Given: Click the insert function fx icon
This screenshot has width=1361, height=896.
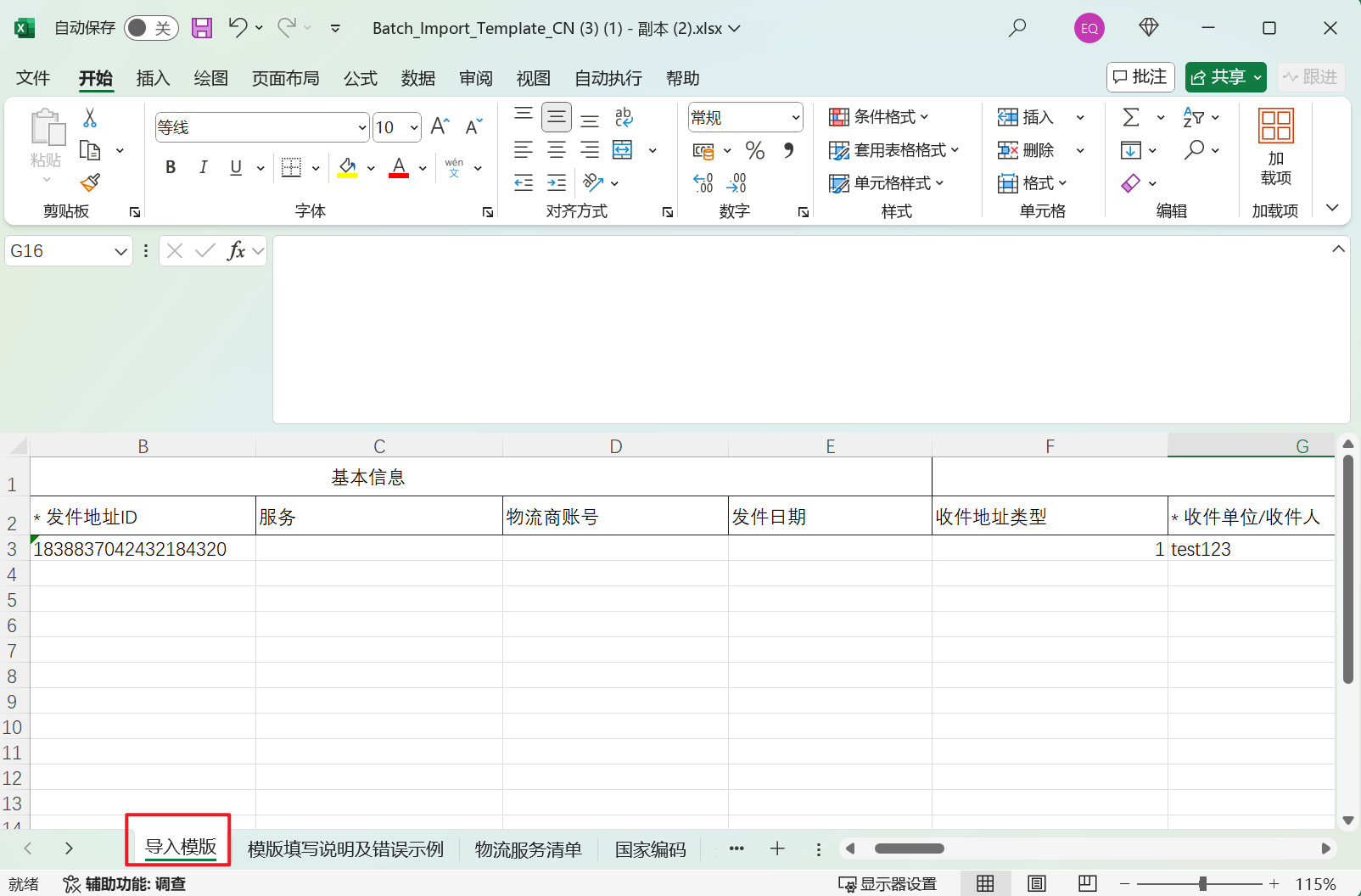Looking at the screenshot, I should [x=236, y=250].
